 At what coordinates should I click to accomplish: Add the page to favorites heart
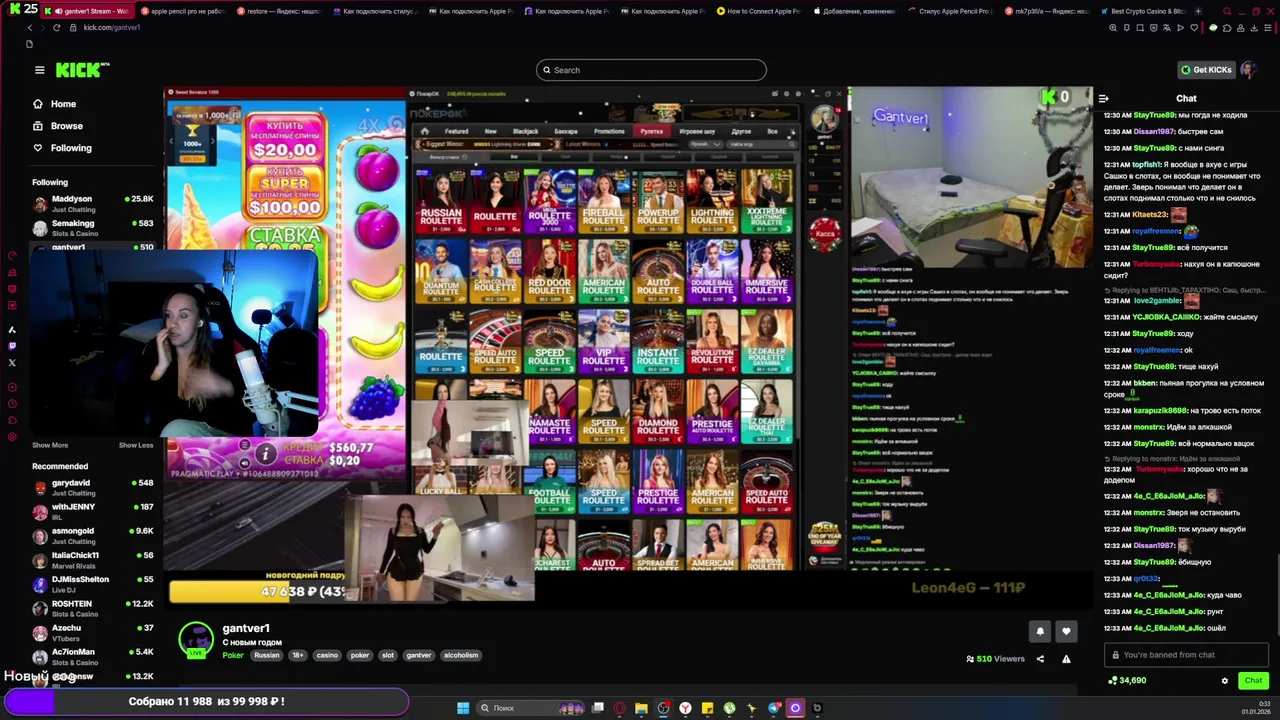click(x=1193, y=27)
